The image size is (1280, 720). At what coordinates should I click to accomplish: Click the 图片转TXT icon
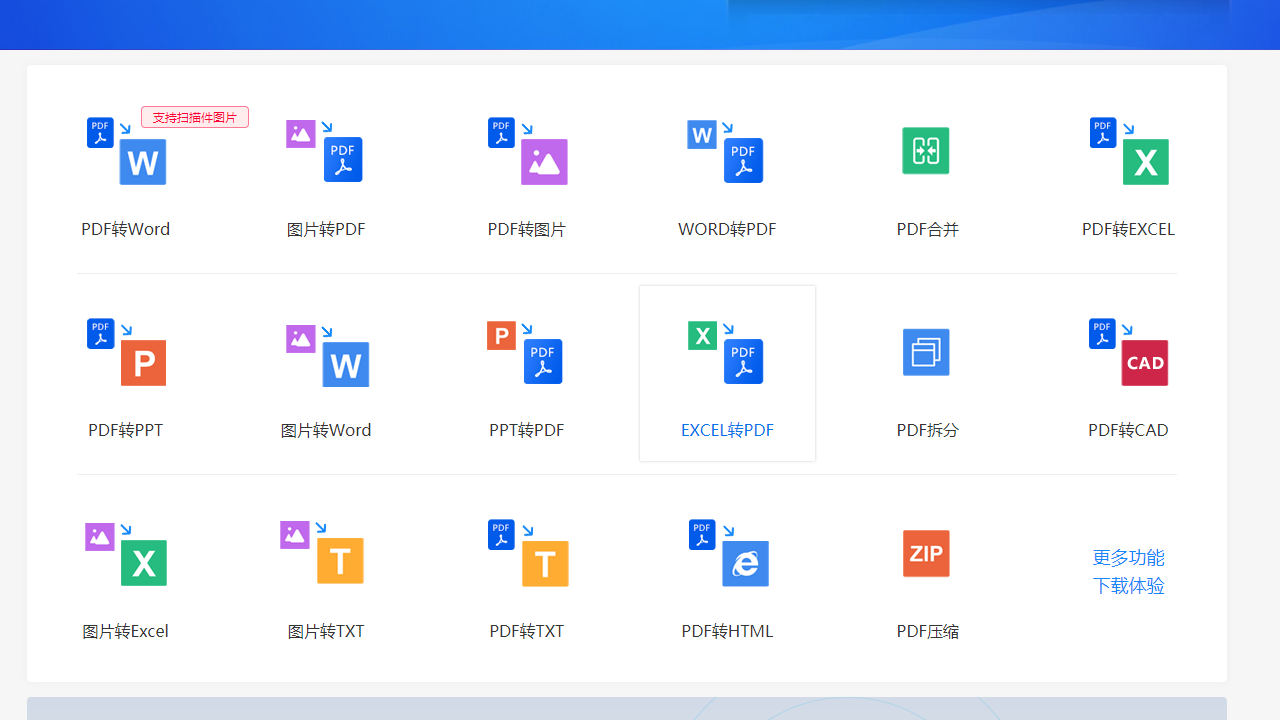pos(322,552)
